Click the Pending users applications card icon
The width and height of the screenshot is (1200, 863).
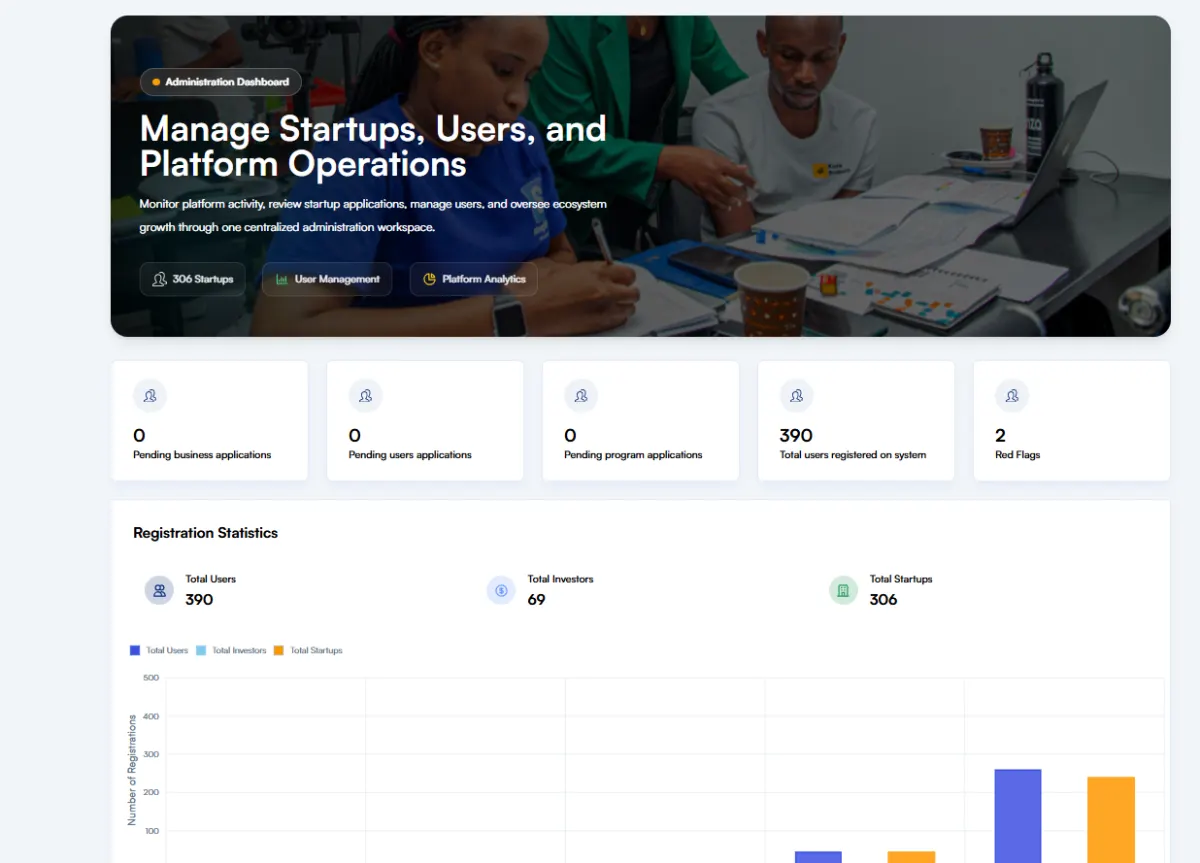(365, 396)
